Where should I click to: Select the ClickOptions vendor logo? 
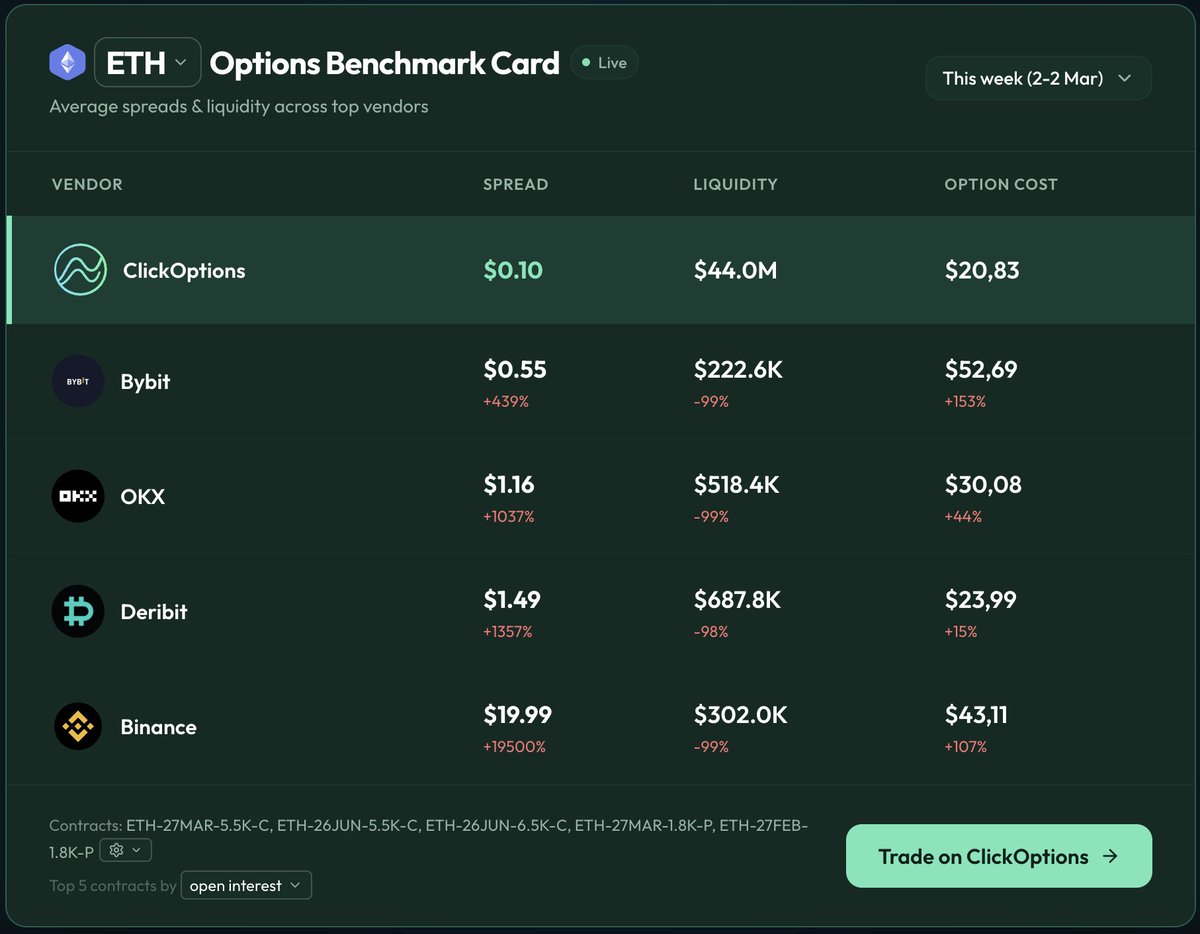[x=79, y=269]
